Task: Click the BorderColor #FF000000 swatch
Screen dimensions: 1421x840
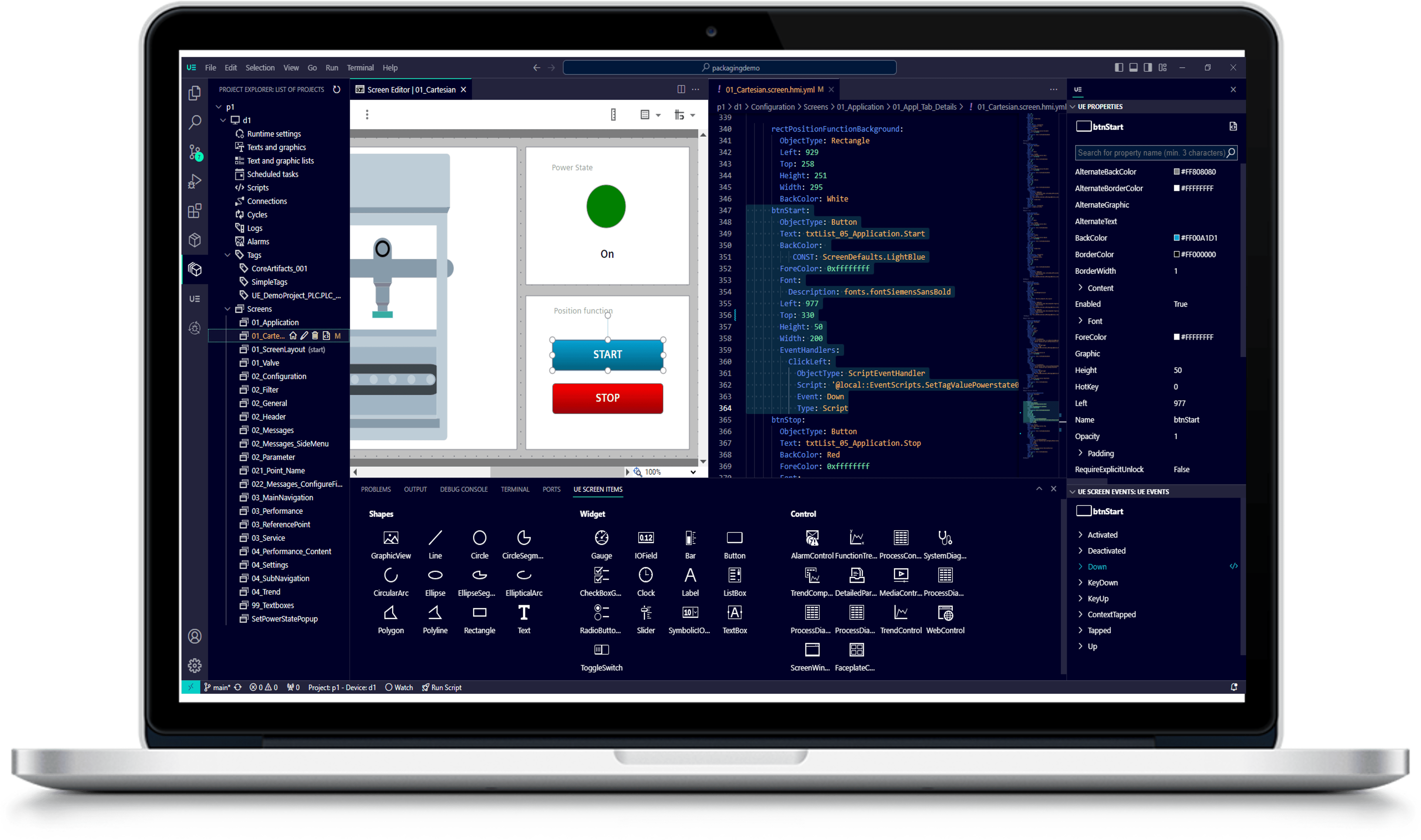Action: [1177, 255]
